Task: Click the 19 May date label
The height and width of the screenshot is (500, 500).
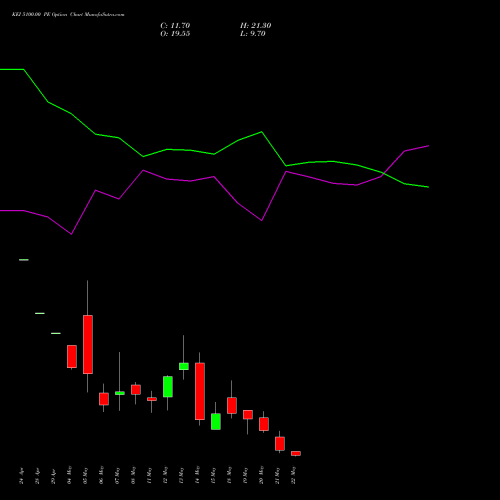Action: [x=246, y=475]
